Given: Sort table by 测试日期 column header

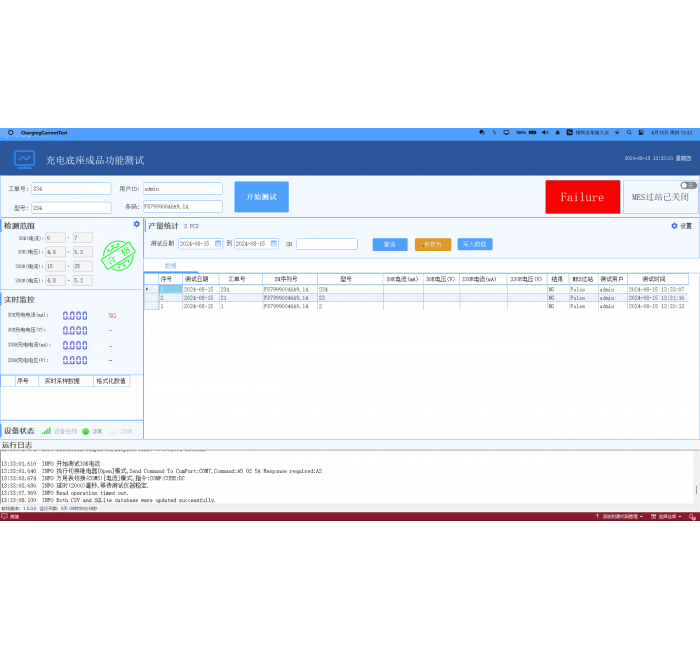Looking at the screenshot, I should 197,279.
